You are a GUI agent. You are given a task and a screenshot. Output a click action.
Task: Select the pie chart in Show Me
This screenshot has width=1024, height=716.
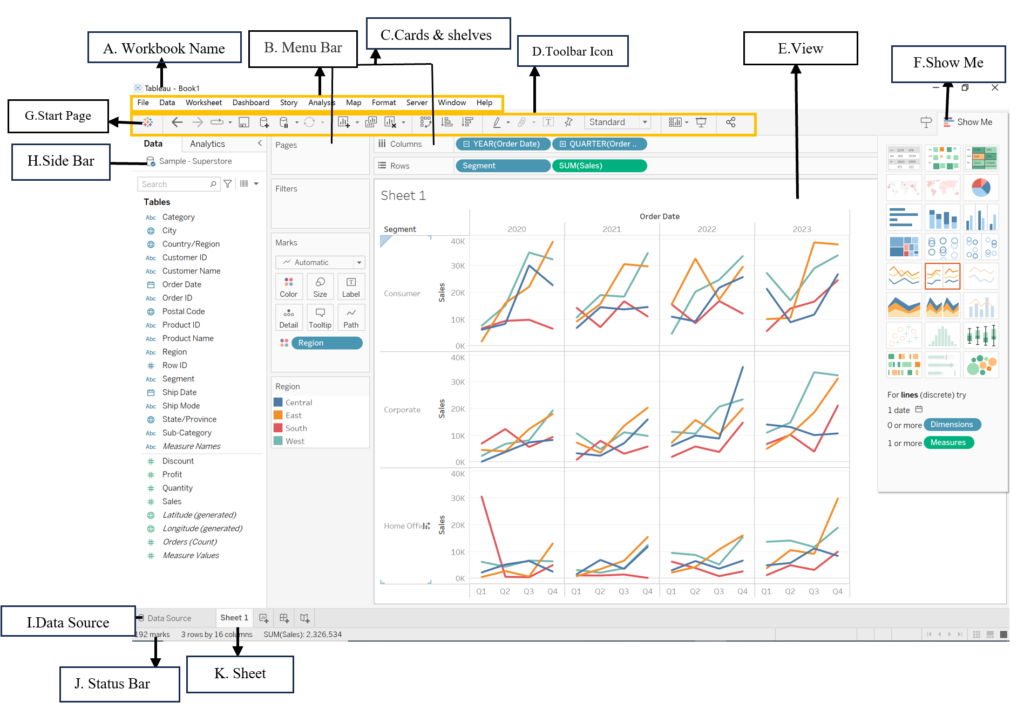[x=984, y=187]
